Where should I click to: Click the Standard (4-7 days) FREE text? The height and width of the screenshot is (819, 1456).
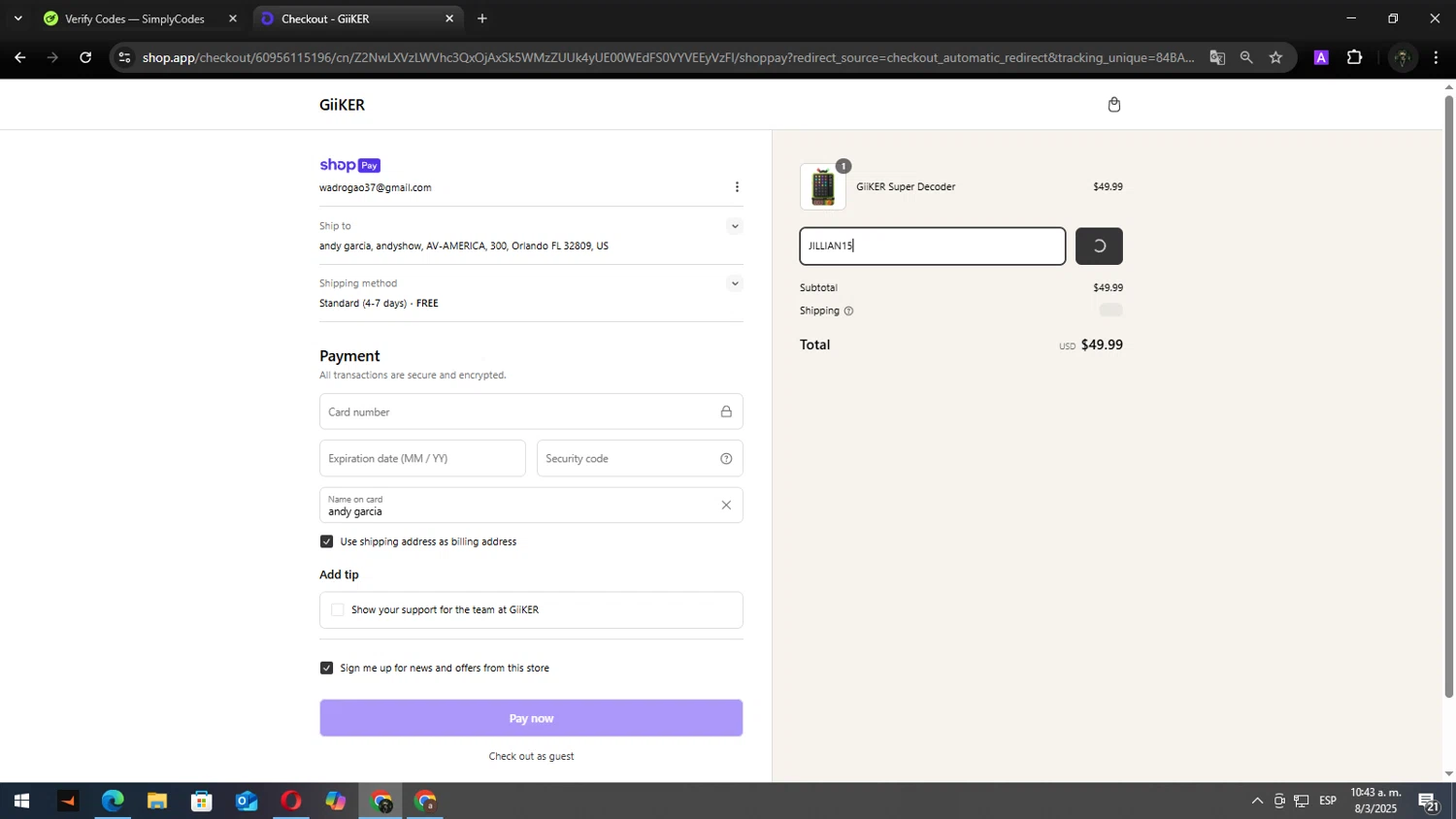(379, 304)
